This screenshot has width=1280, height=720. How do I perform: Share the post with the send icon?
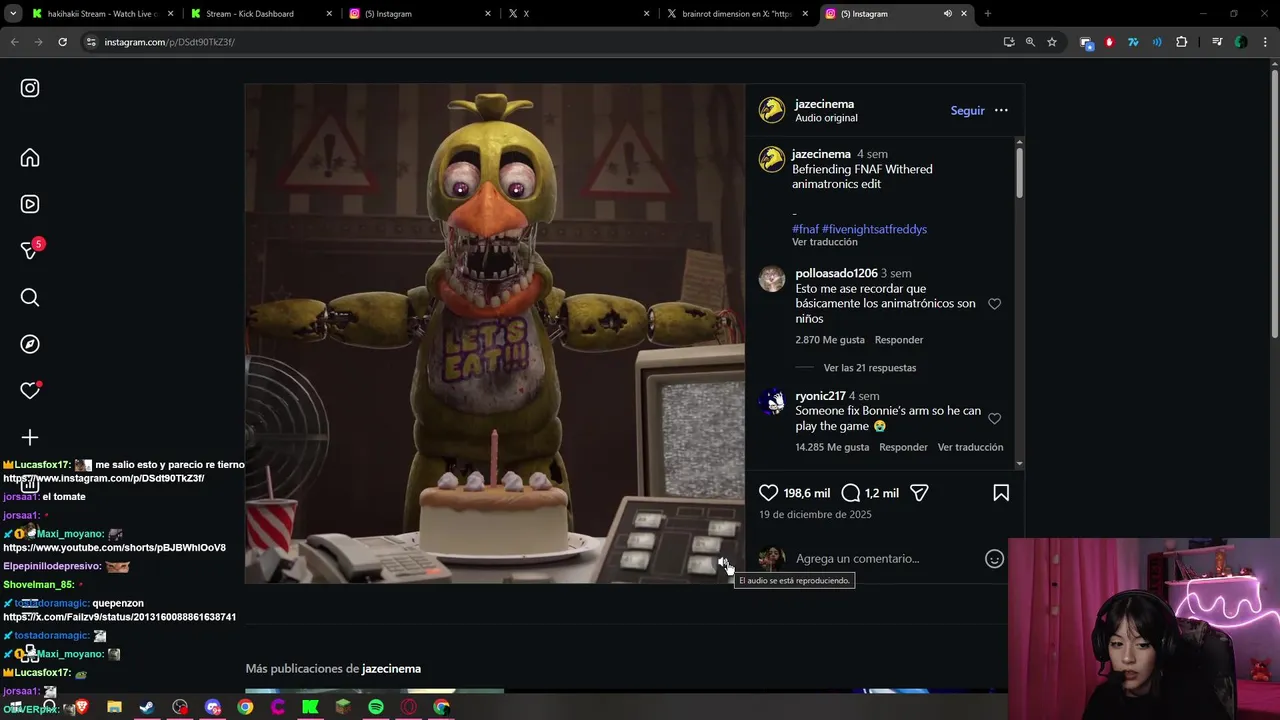(919, 492)
